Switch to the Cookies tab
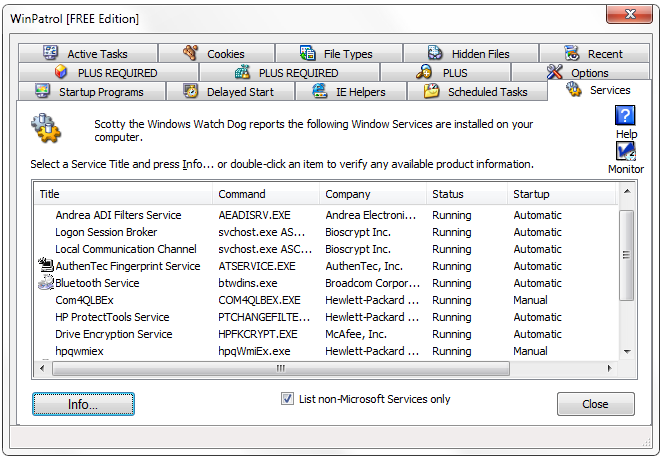 click(x=216, y=54)
